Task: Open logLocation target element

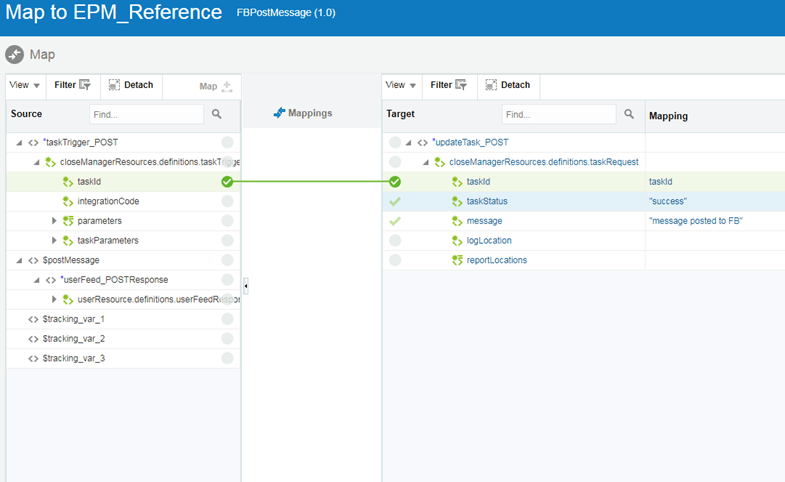Action: [489, 240]
